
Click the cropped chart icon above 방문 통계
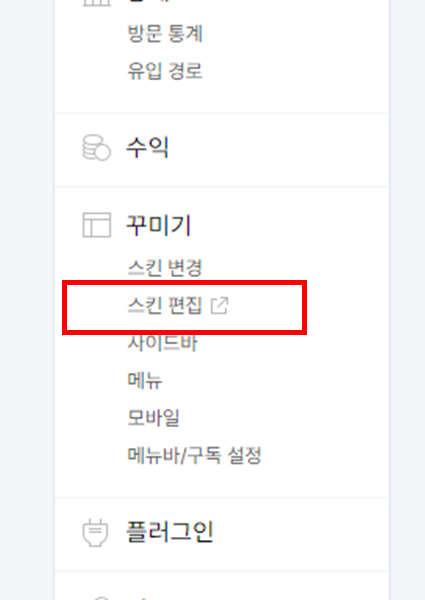coord(96,2)
